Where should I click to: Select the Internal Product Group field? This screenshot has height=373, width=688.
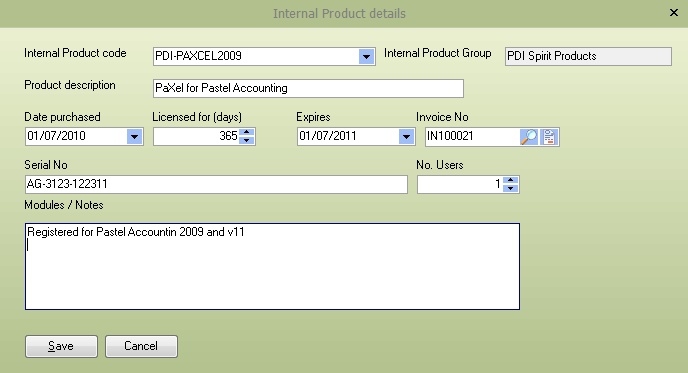tap(588, 57)
